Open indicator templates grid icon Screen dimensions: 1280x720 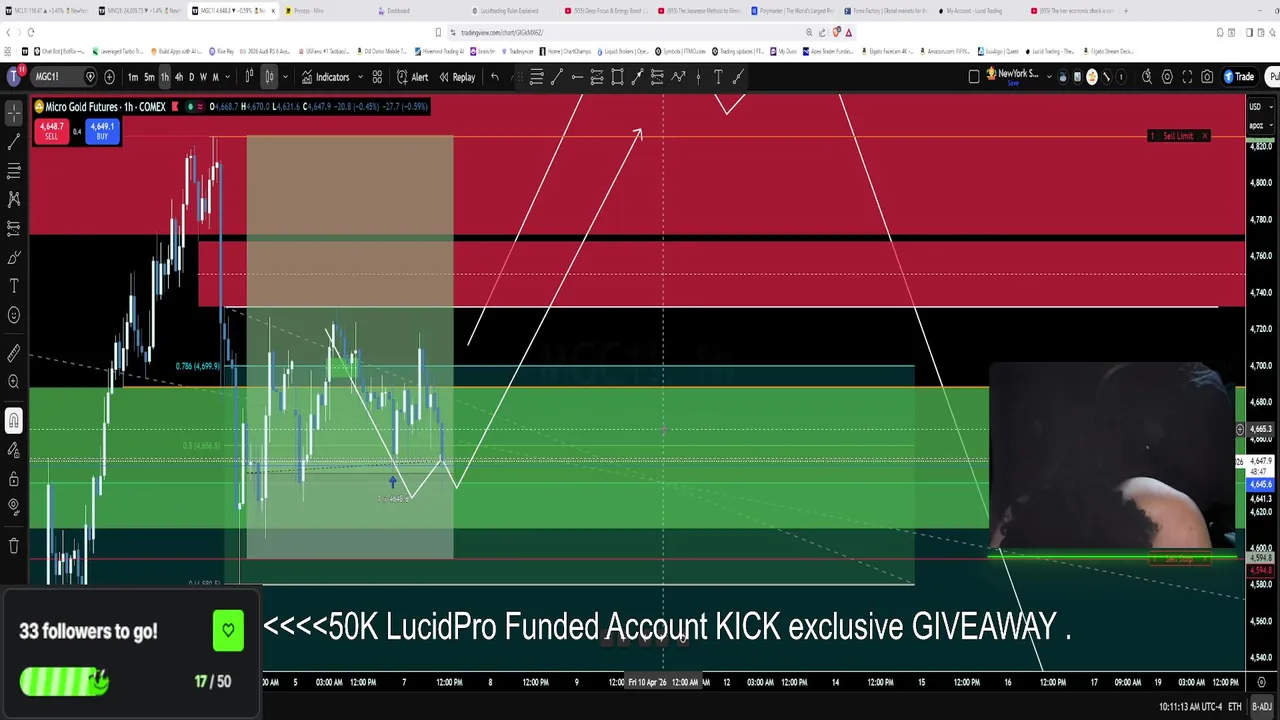point(377,77)
